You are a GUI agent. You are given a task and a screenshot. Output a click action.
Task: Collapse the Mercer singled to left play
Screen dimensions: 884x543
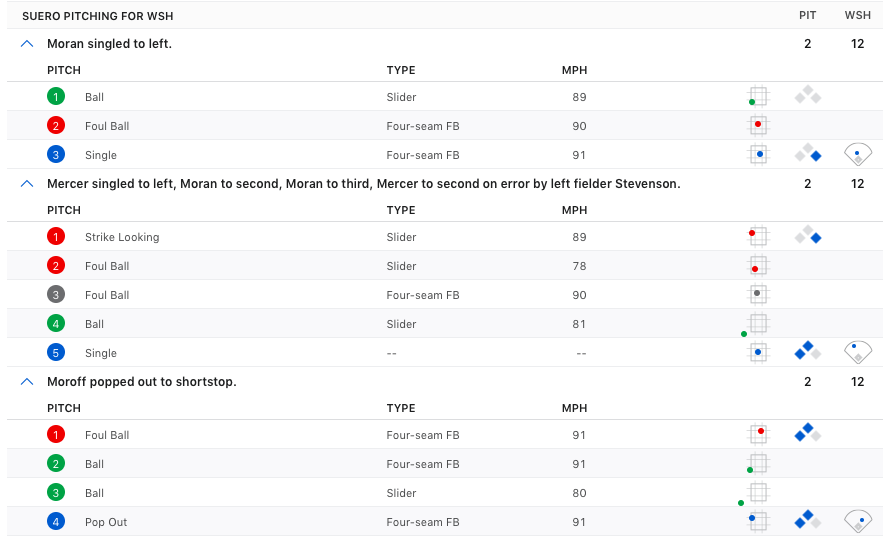tap(27, 183)
